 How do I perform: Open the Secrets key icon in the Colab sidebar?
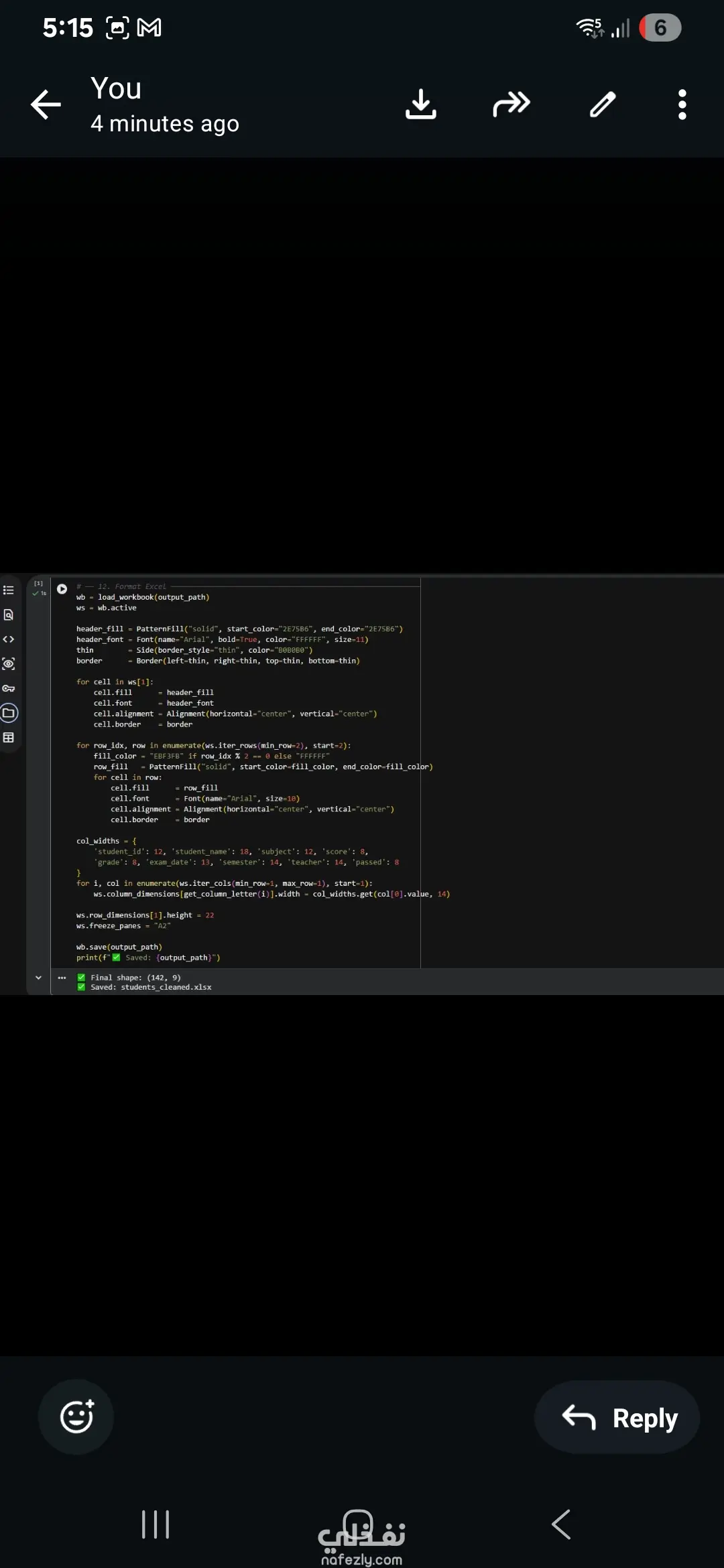click(9, 688)
